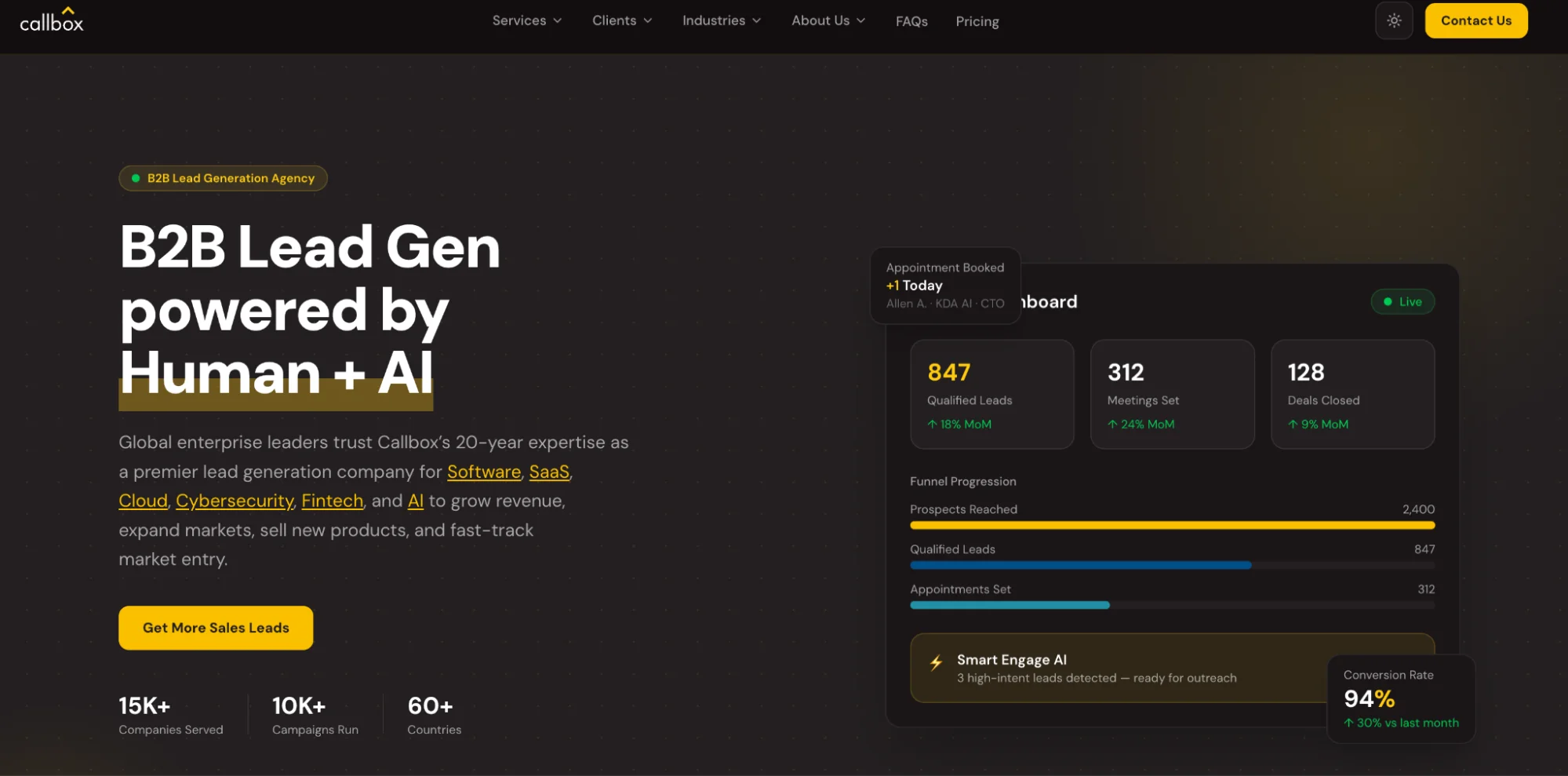The image size is (1568, 776).
Task: Click the Contact Us button
Action: (x=1476, y=20)
